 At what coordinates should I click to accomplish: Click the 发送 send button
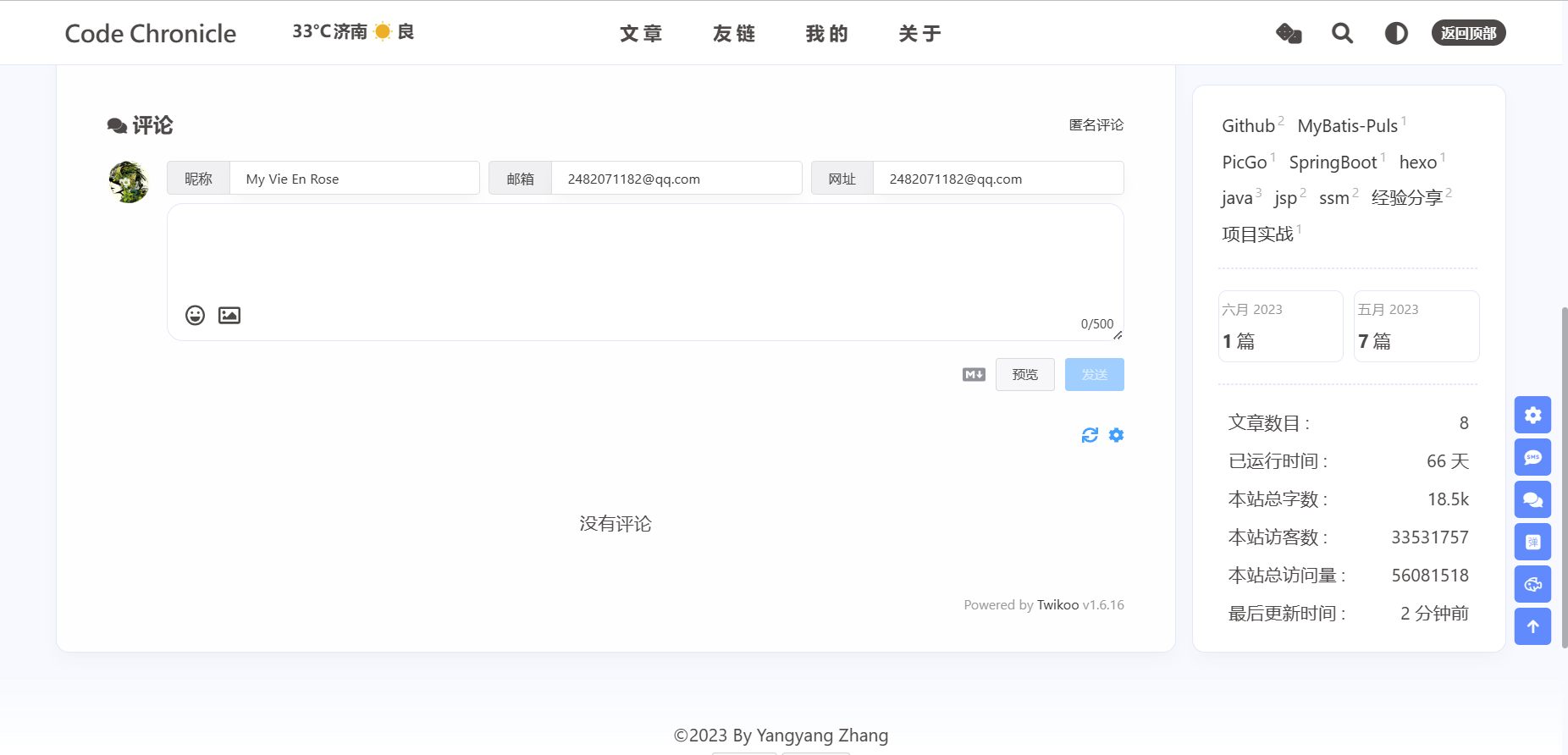click(1094, 374)
